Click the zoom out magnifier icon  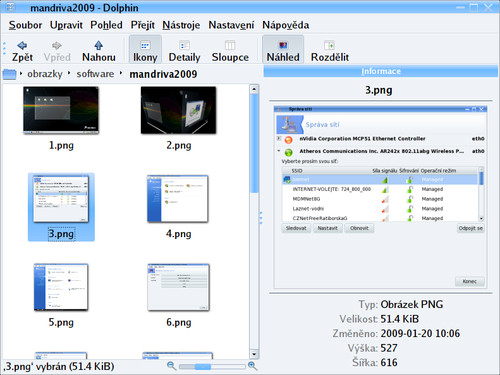tap(172, 366)
